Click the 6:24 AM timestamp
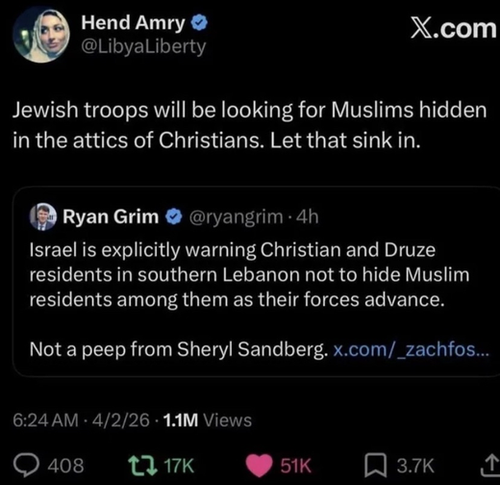The width and height of the screenshot is (500, 485). pyautogui.click(x=46, y=420)
